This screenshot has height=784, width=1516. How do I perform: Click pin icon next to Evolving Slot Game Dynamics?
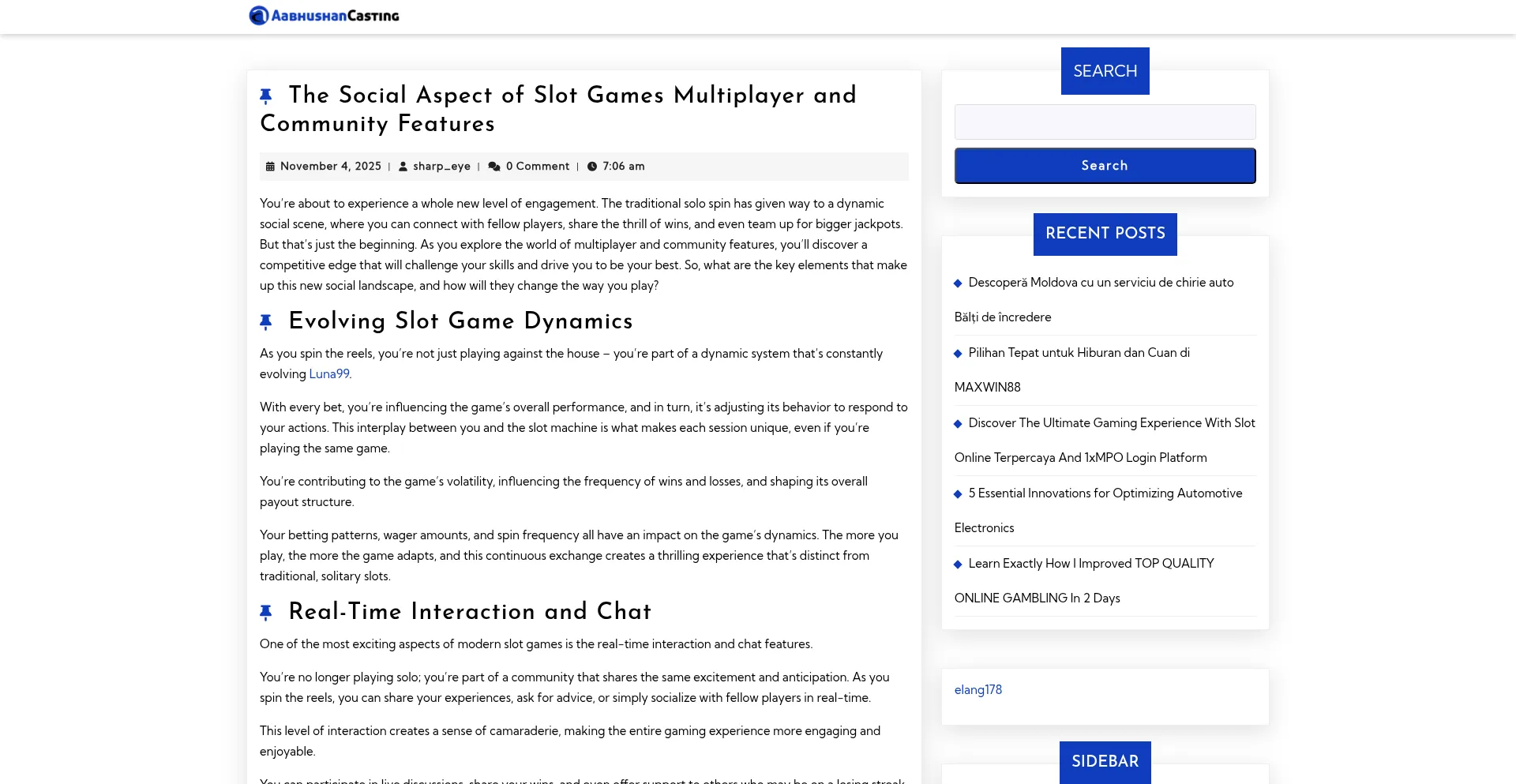click(266, 322)
